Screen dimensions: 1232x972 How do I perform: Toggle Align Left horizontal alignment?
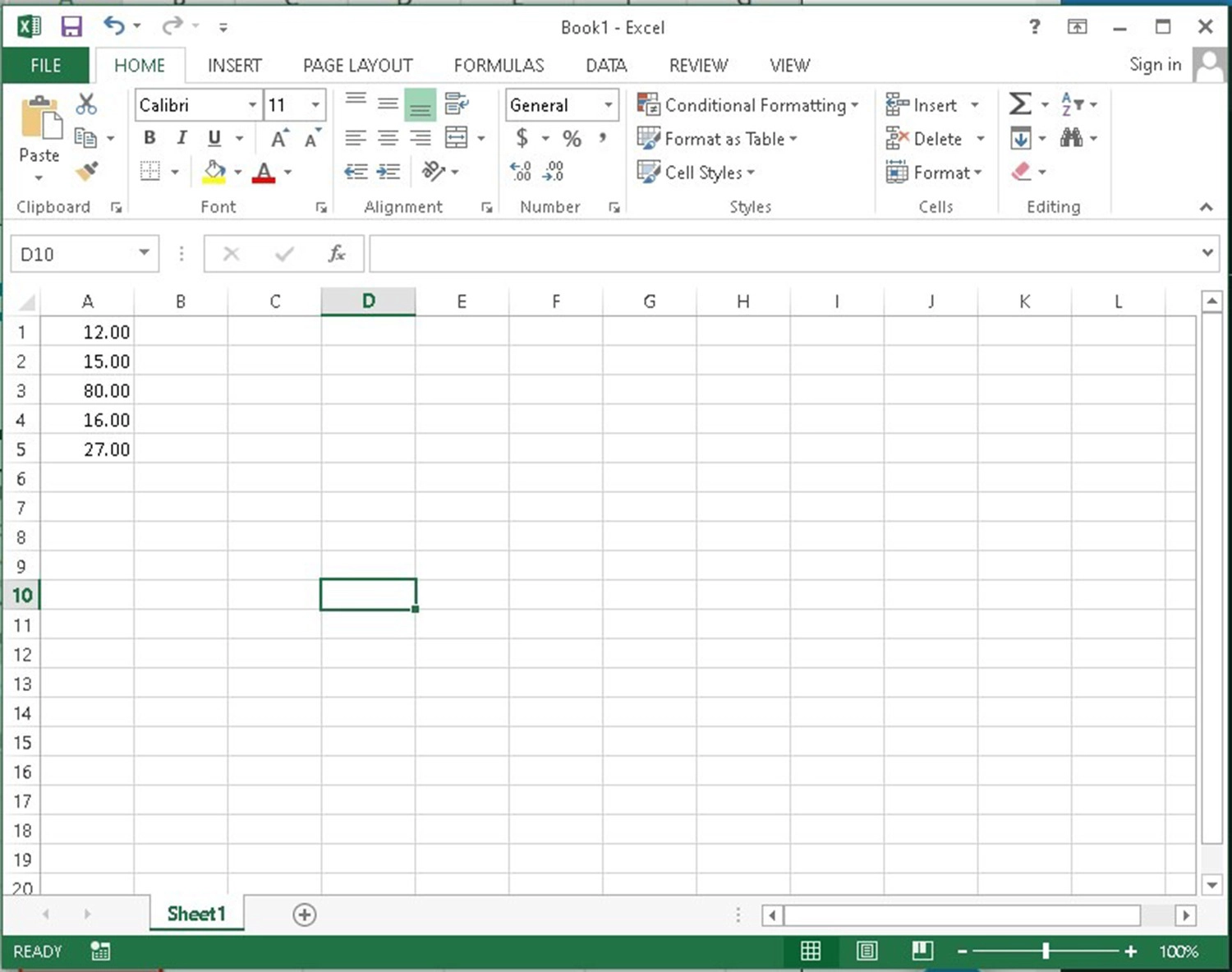(356, 137)
